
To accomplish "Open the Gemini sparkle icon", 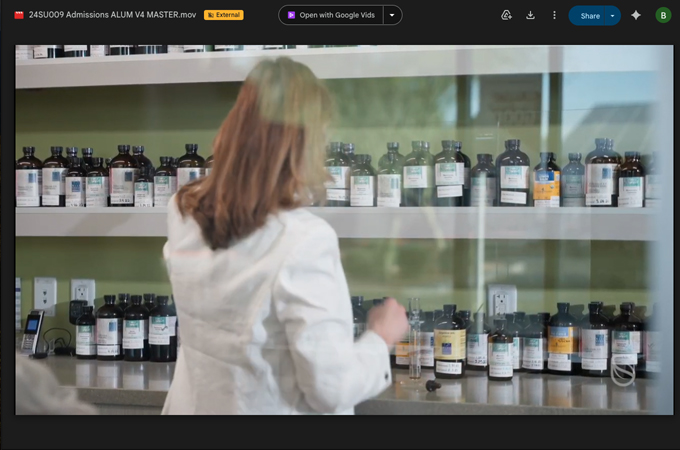I will coord(636,15).
